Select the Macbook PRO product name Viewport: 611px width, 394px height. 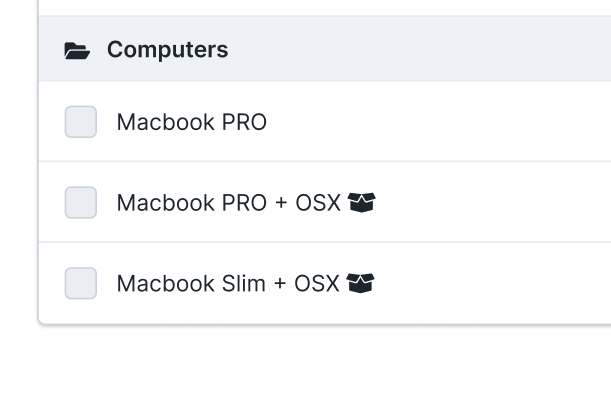coord(192,122)
